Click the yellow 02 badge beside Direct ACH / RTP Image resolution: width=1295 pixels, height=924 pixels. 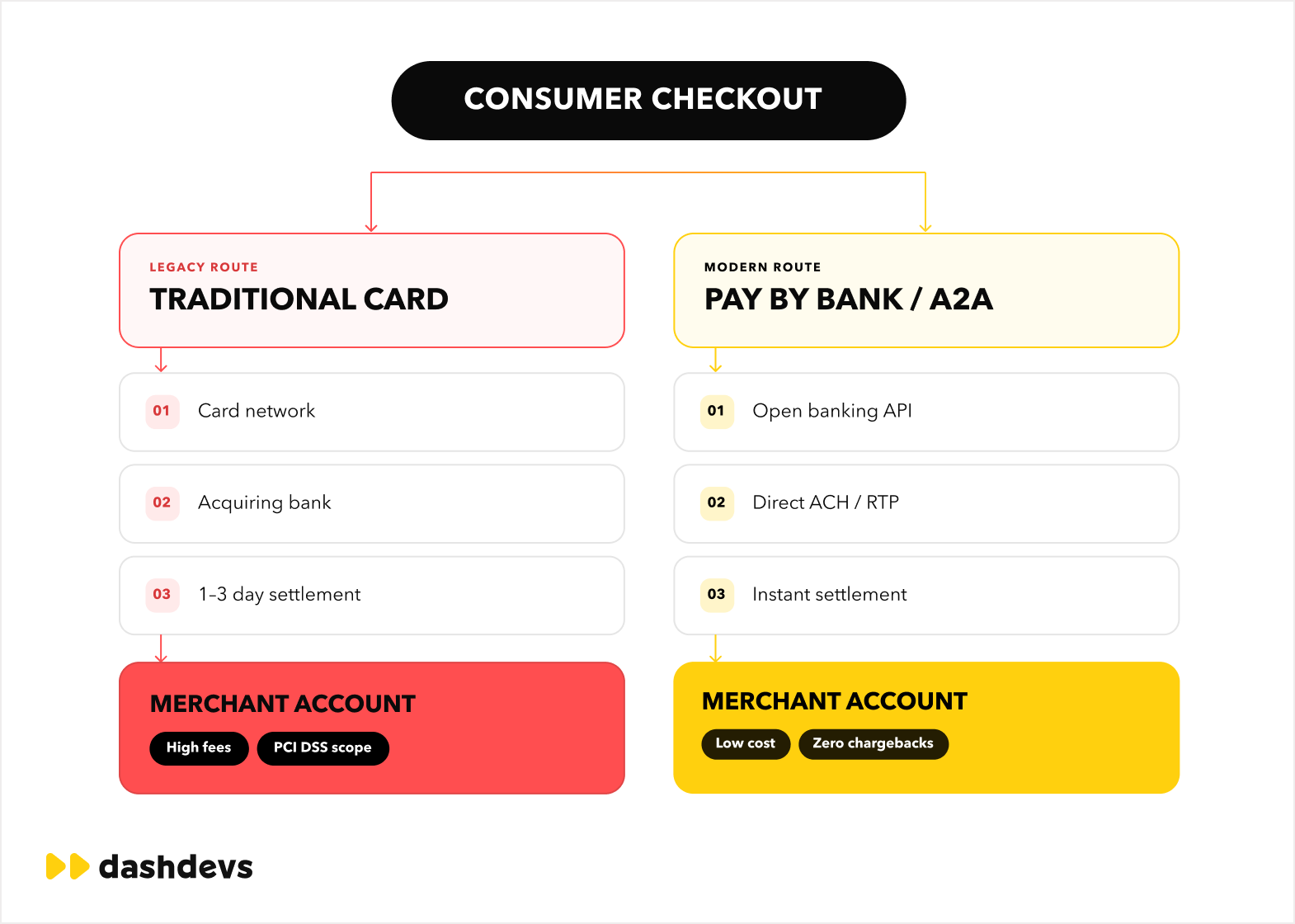click(x=716, y=502)
